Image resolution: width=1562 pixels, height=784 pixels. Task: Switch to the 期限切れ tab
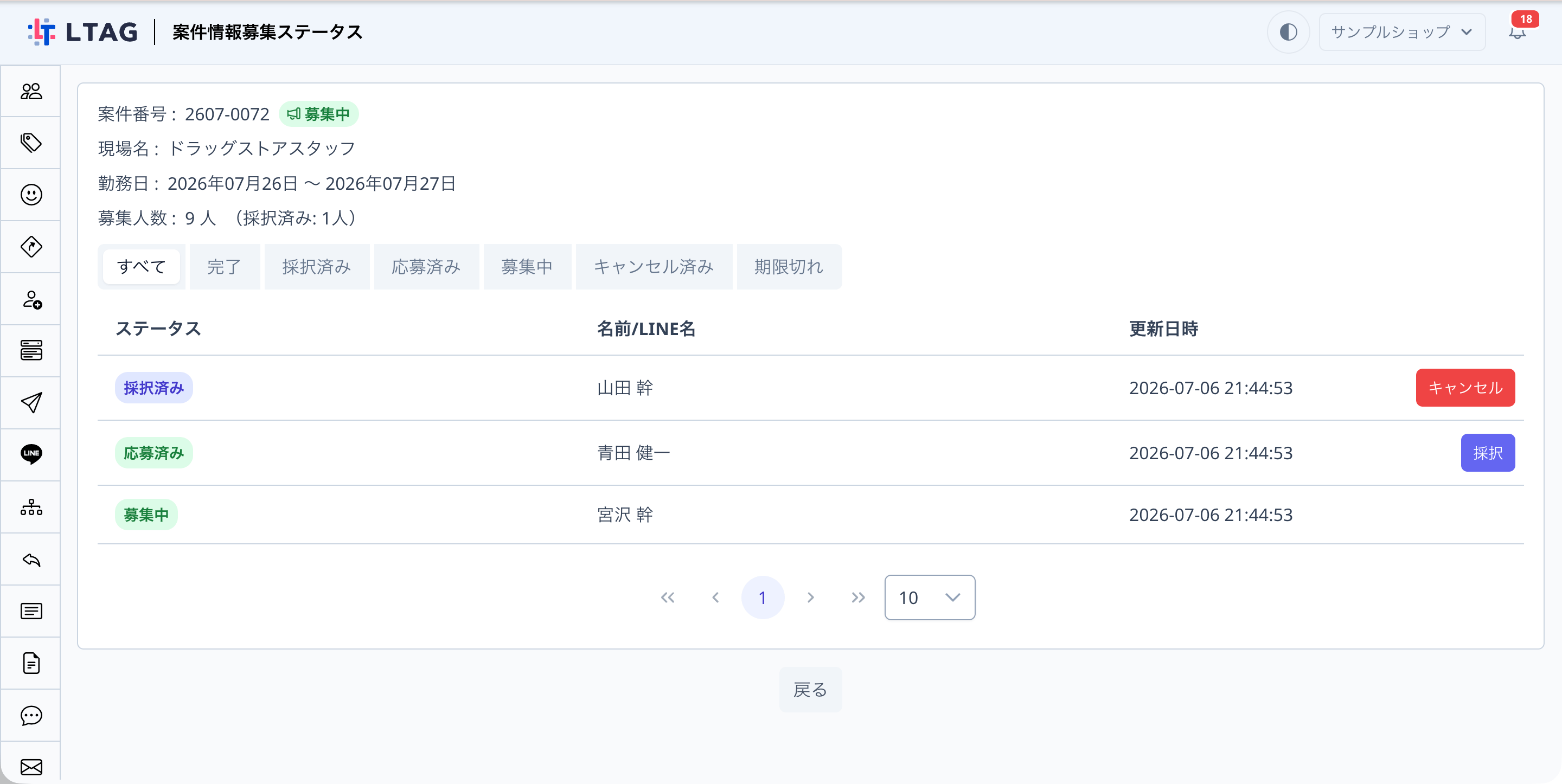pyautogui.click(x=789, y=267)
